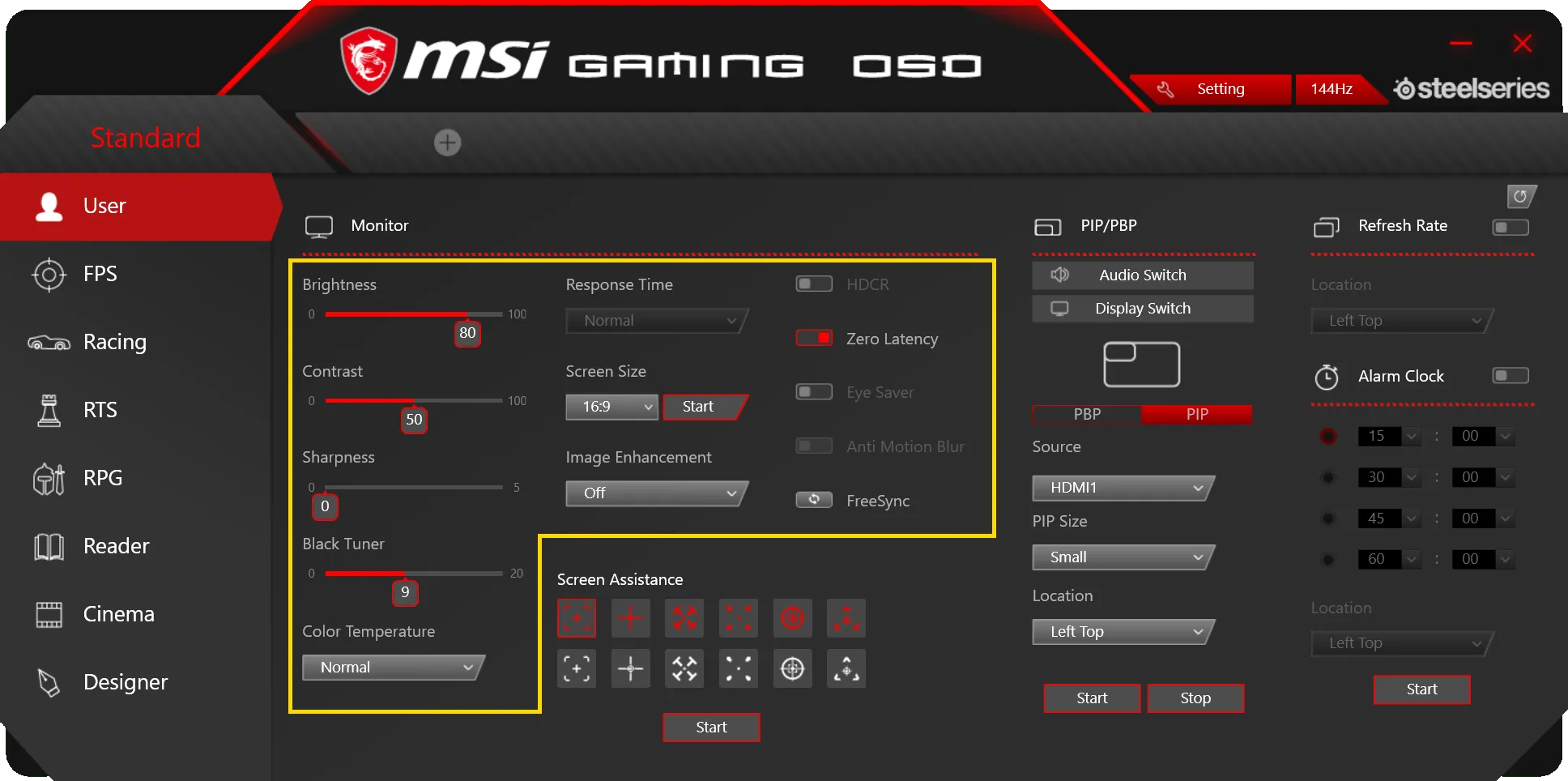This screenshot has height=781, width=1568.
Task: Click the PIP layout preview thumbnail
Action: (x=1142, y=365)
